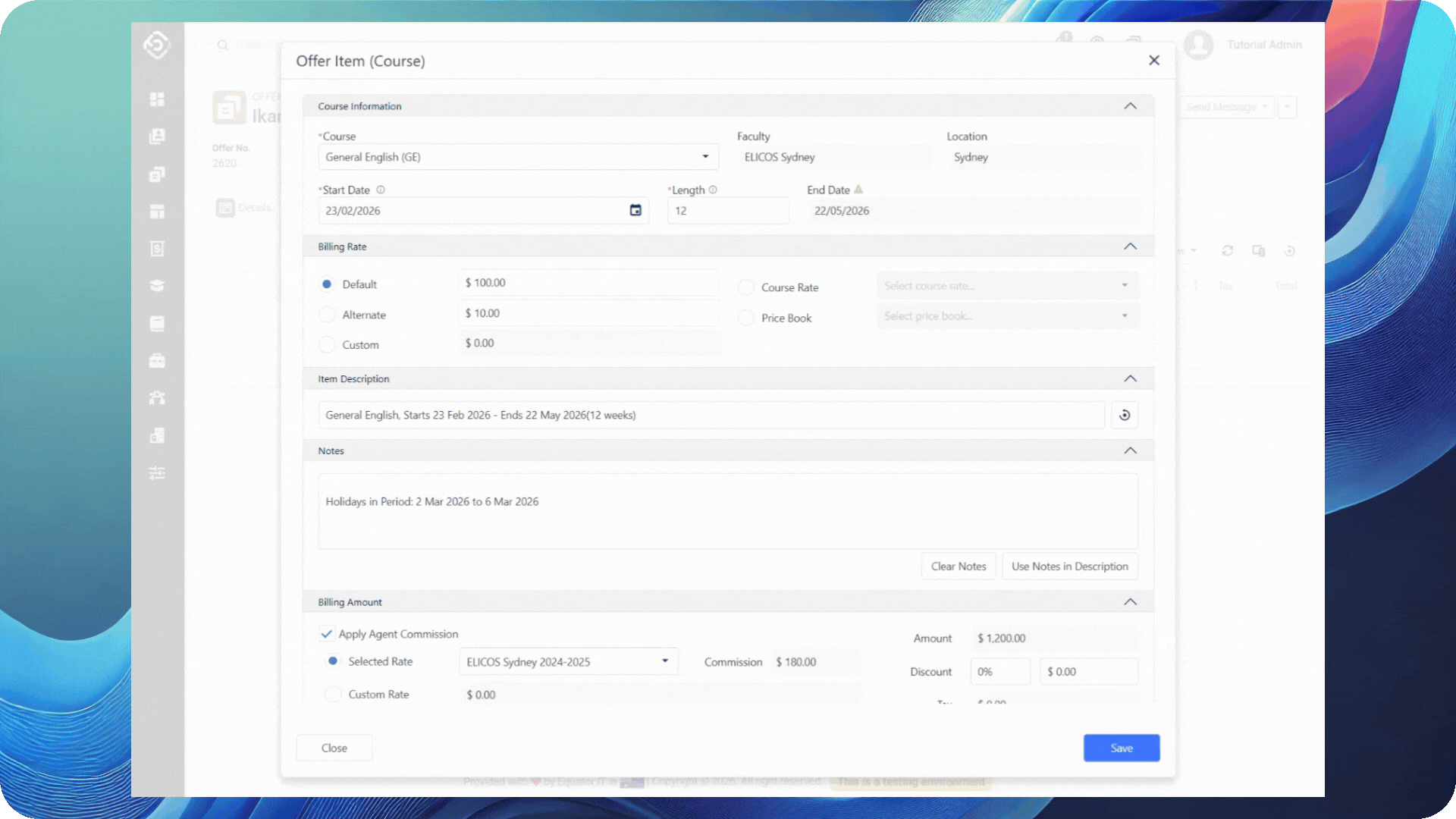
Task: Uncheck Apply Agent Commission checkbox
Action: [x=327, y=634]
